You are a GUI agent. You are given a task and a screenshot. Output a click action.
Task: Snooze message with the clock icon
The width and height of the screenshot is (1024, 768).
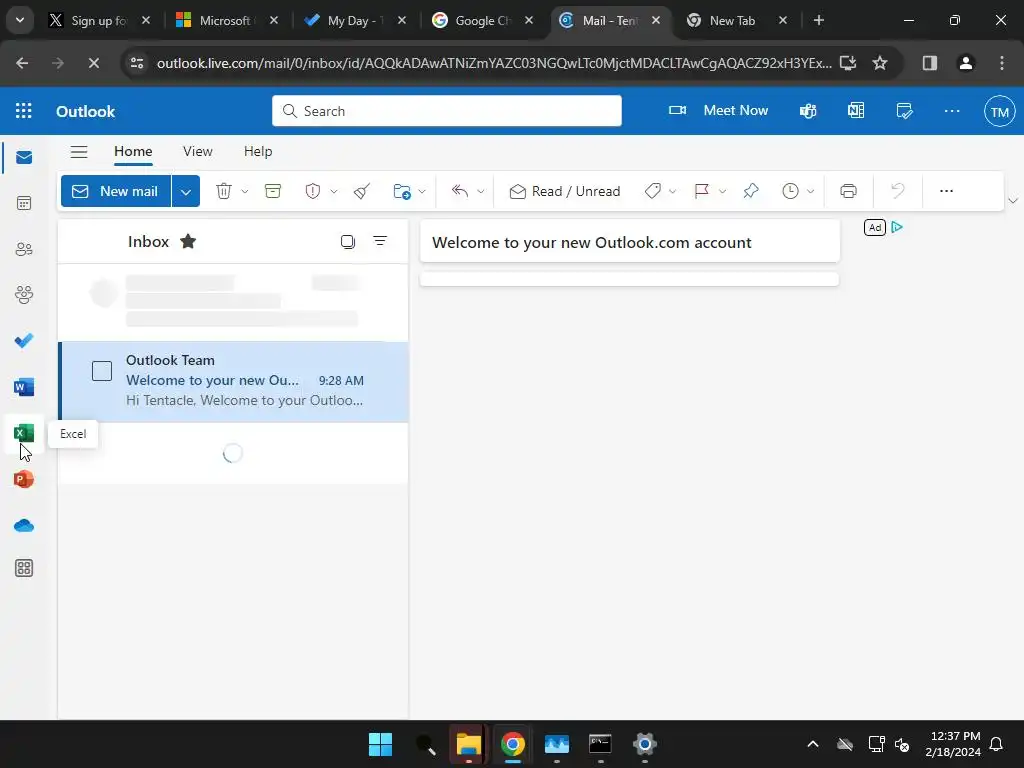[790, 191]
